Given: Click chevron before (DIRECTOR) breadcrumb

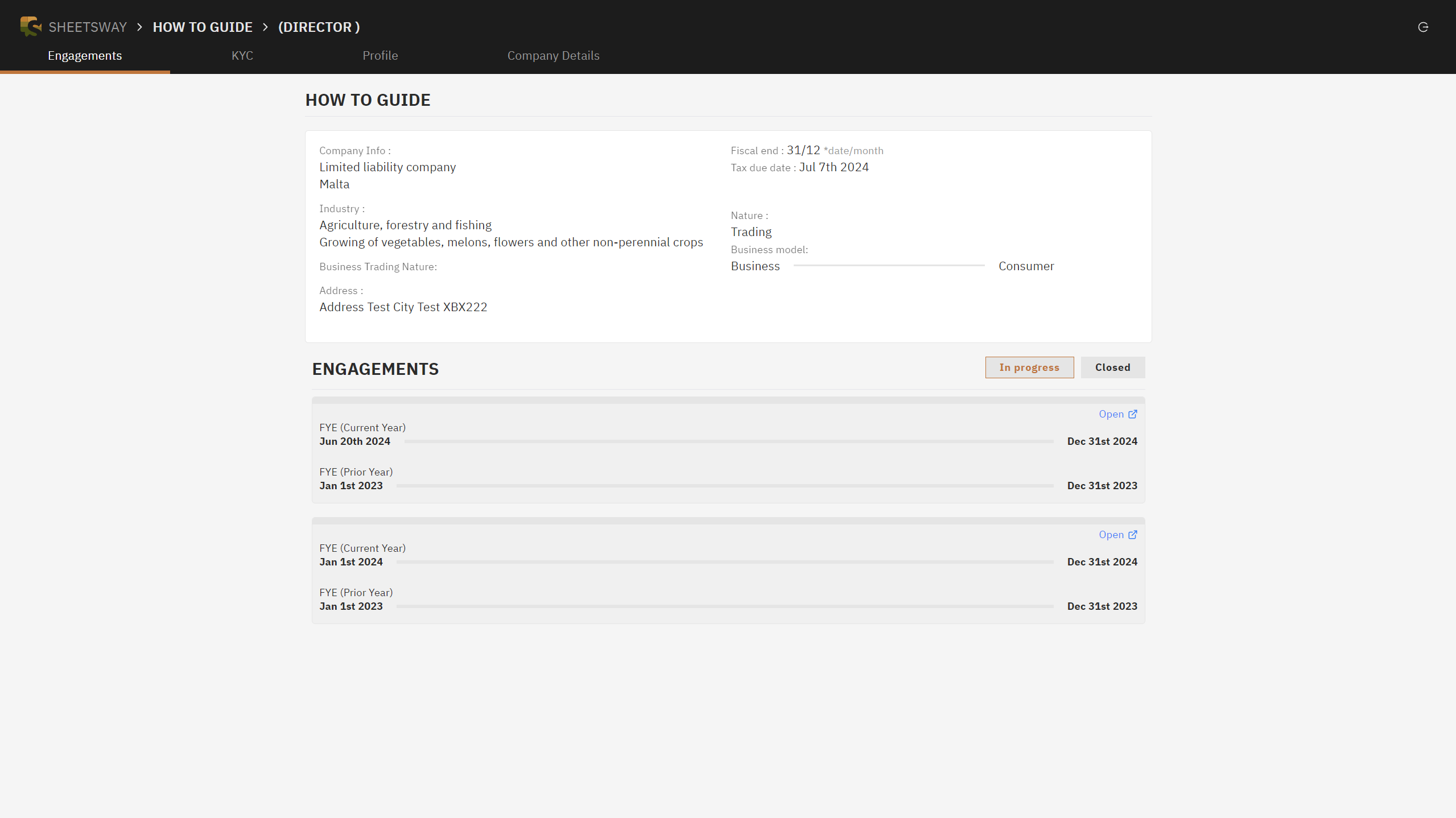Looking at the screenshot, I should [x=265, y=27].
